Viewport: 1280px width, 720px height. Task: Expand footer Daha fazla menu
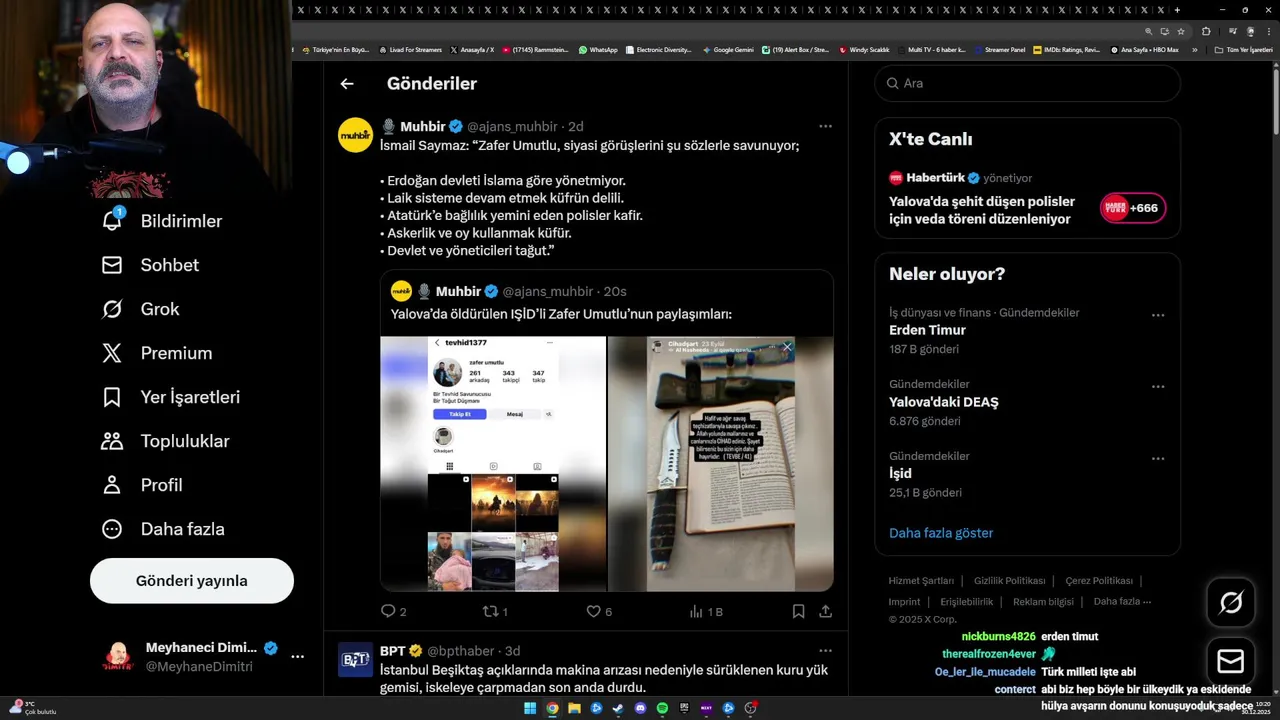(1122, 602)
